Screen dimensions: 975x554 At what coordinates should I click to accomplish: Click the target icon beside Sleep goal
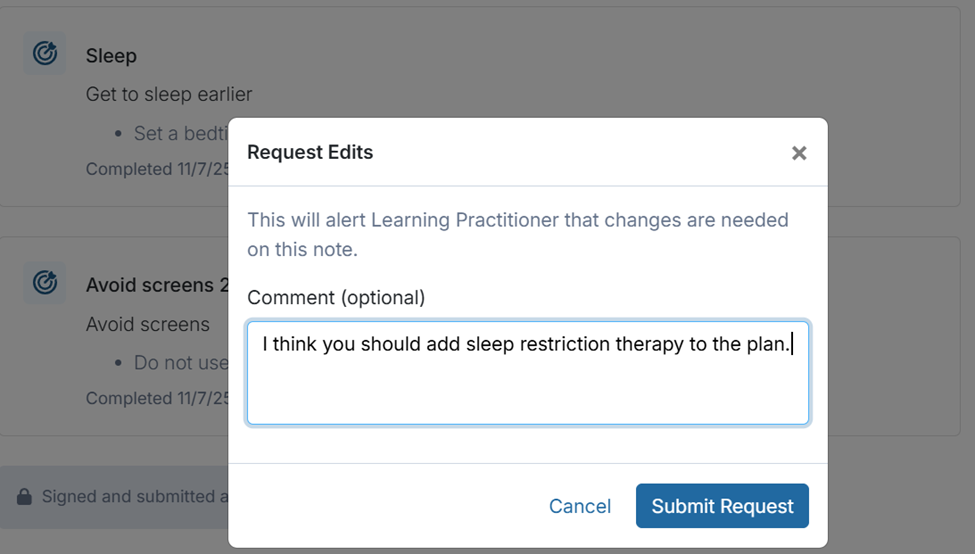(44, 53)
